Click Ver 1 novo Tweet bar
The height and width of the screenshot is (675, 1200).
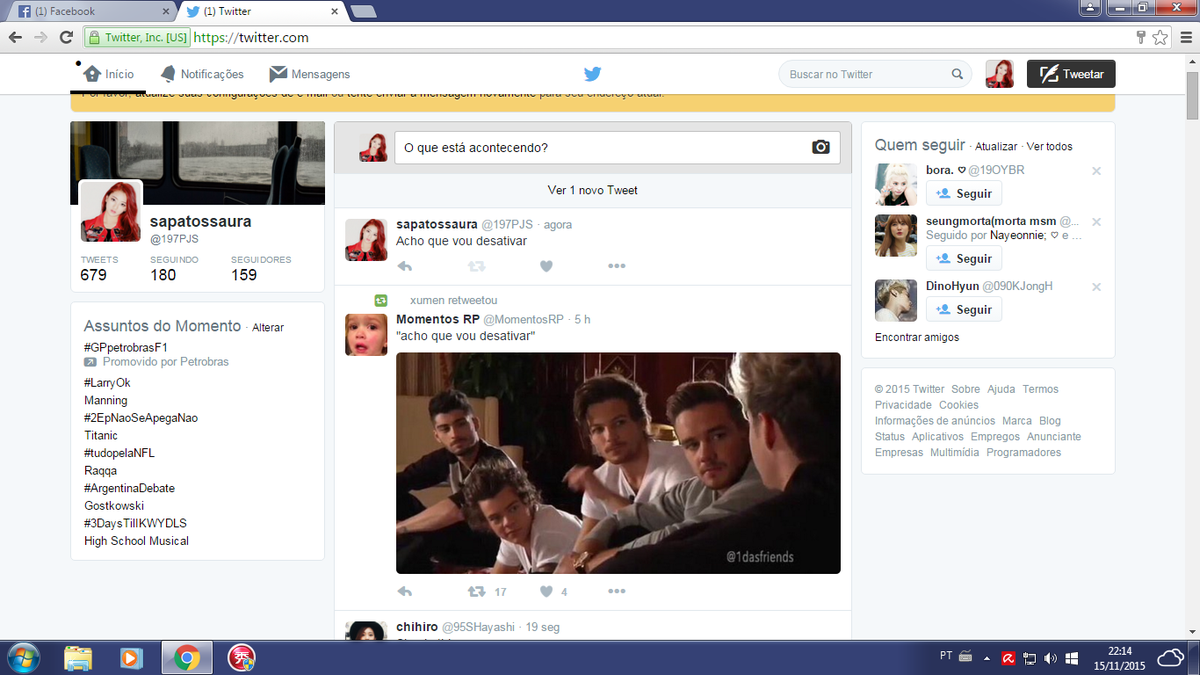coord(592,190)
